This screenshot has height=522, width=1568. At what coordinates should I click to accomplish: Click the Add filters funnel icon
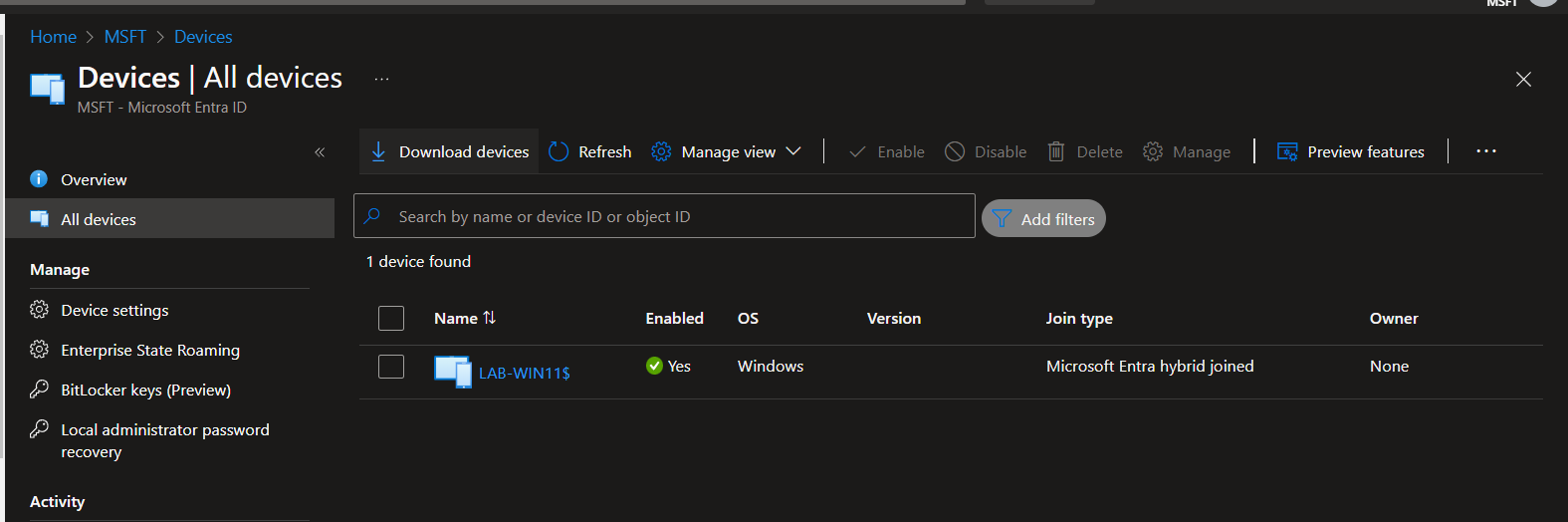pyautogui.click(x=1002, y=219)
